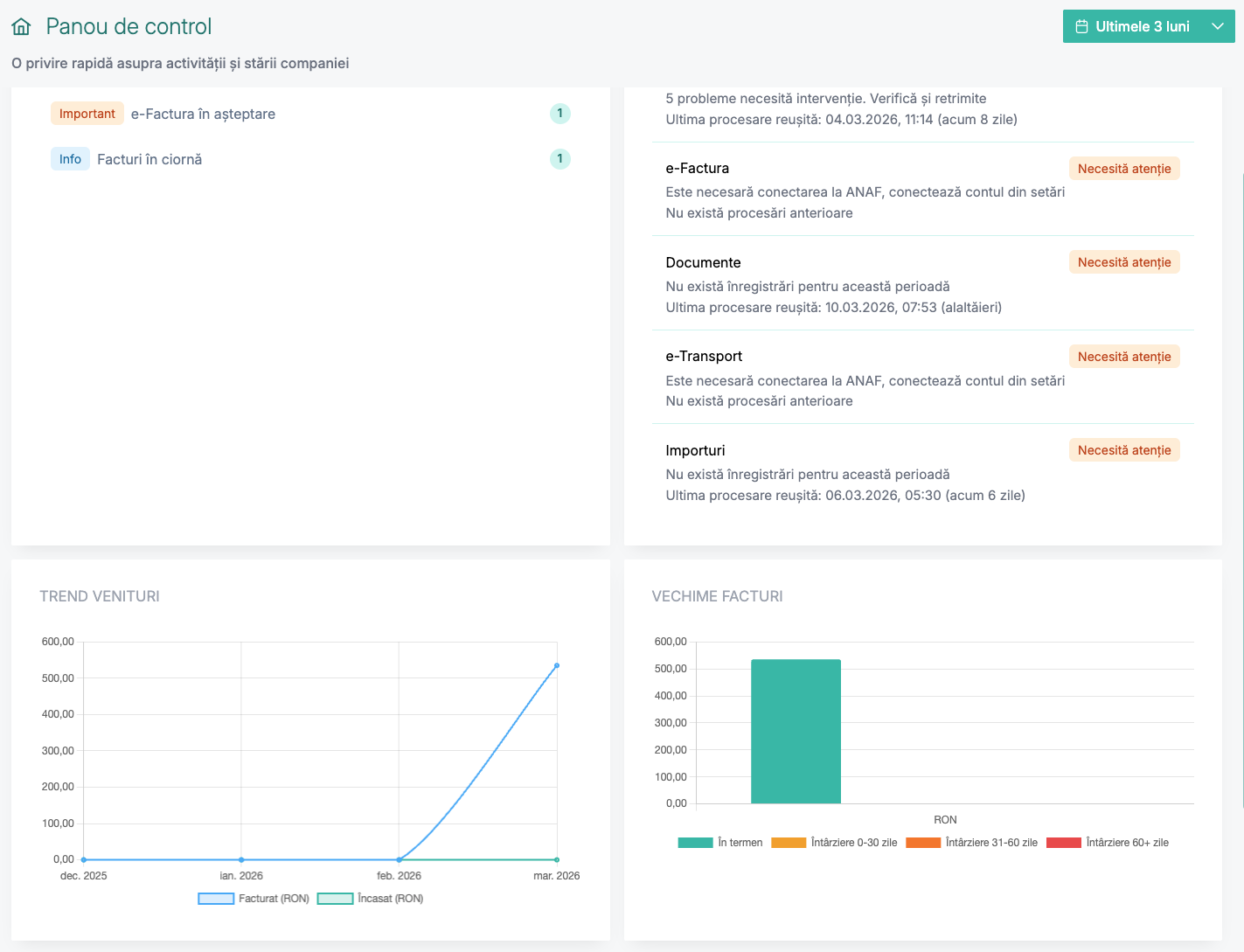1244x952 pixels.
Task: Click Necesită atenție badge for e-Factura
Action: [x=1123, y=169]
